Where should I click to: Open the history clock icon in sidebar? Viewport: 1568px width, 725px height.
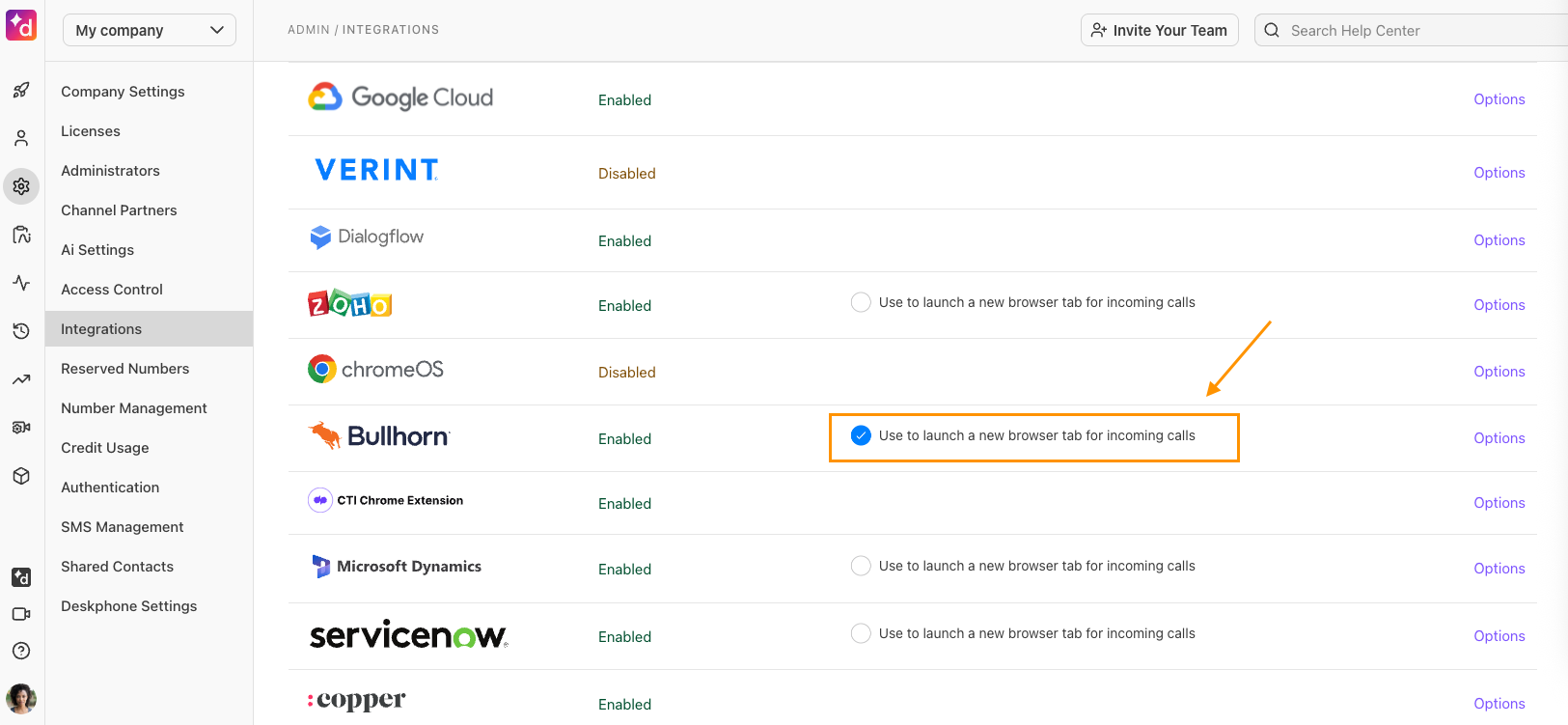coord(21,331)
